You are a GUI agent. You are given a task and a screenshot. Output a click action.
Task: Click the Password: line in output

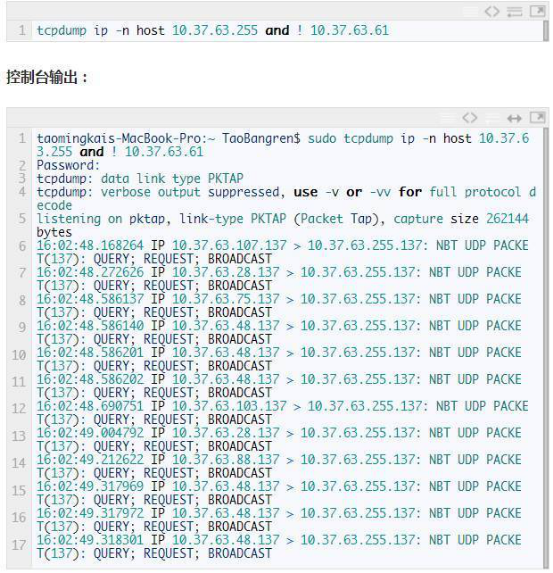[68, 165]
